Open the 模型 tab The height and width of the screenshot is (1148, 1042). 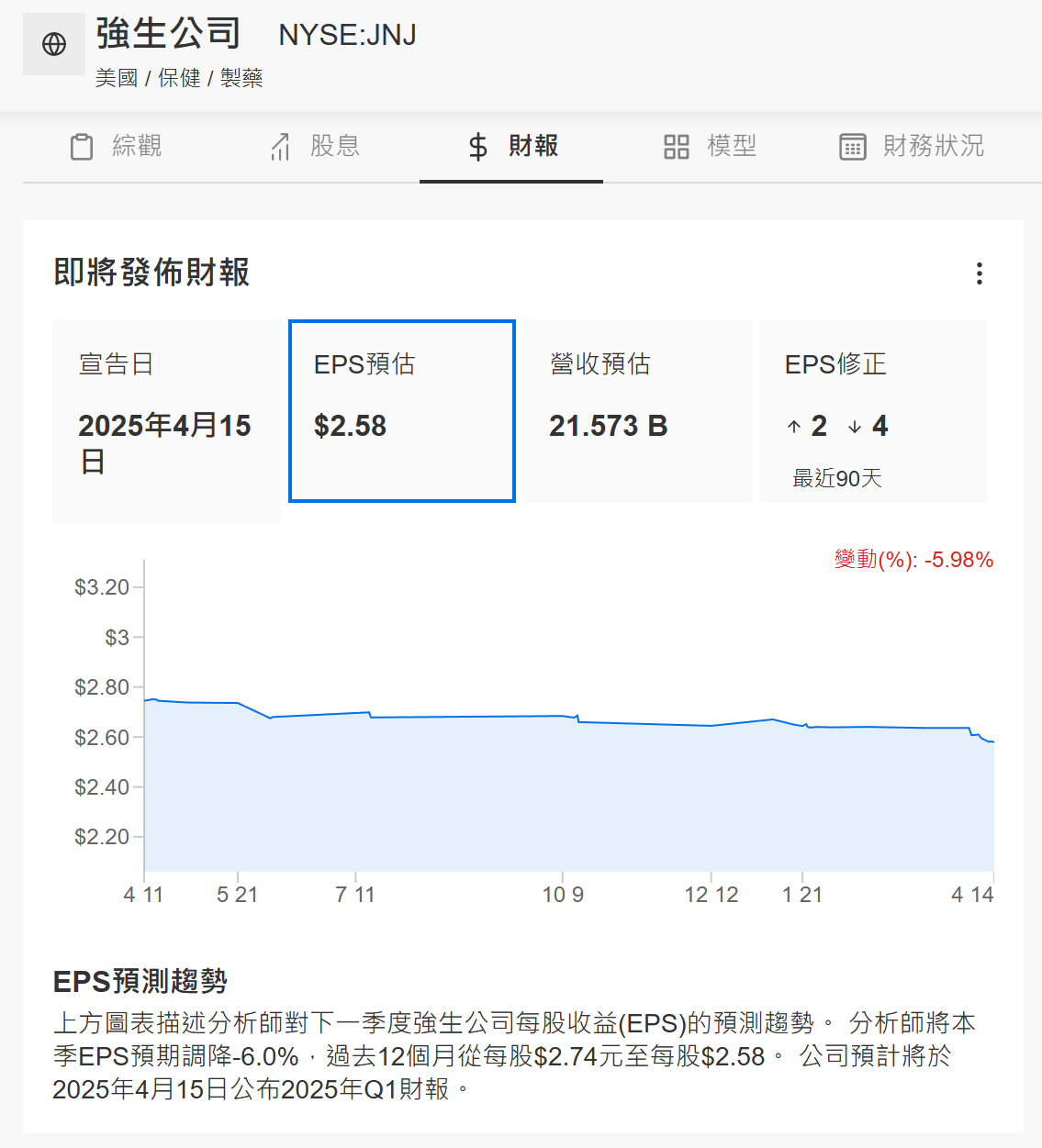(x=710, y=147)
